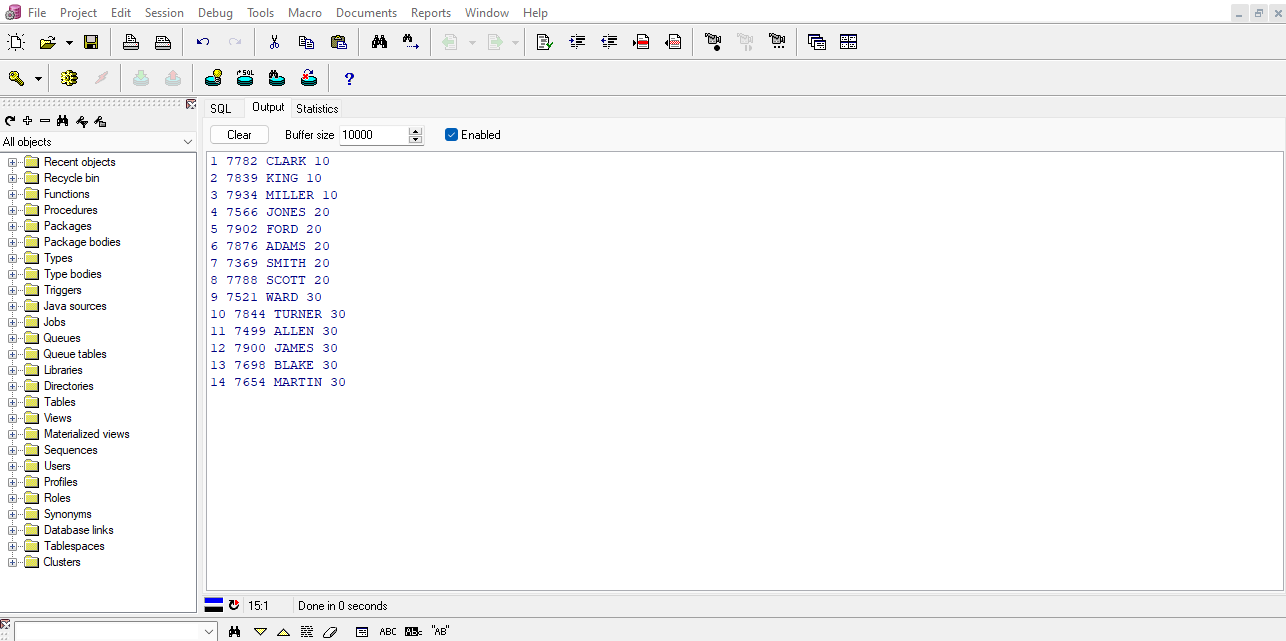Expand the Views folder node
The image size is (1286, 641).
coord(12,418)
